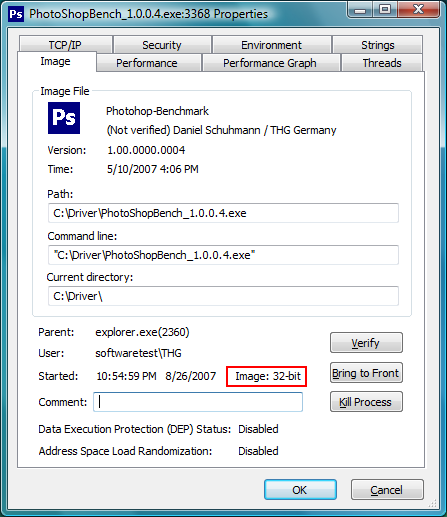The height and width of the screenshot is (517, 447).
Task: Click the Cancel button
Action: pos(387,490)
